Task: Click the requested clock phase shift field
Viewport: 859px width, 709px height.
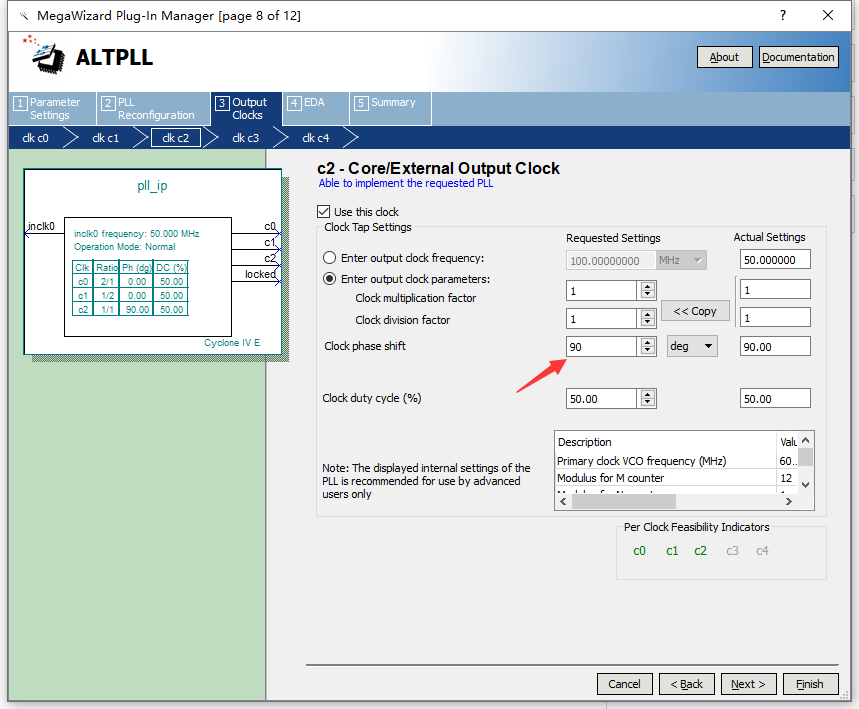Action: click(x=602, y=346)
